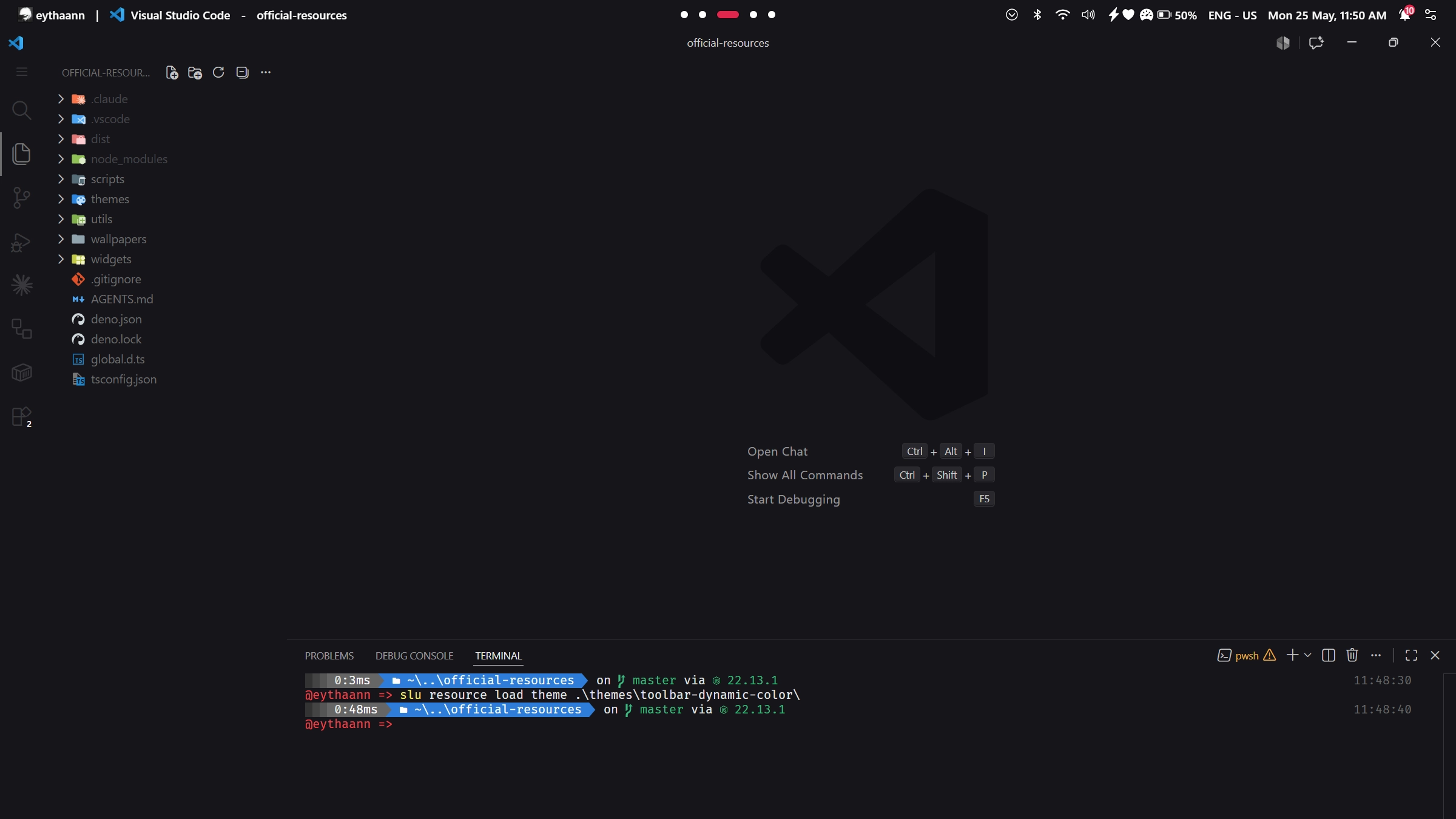Screen dimensions: 1456x819
Task: Click the Open Chat shortcut hint
Action: 777,451
